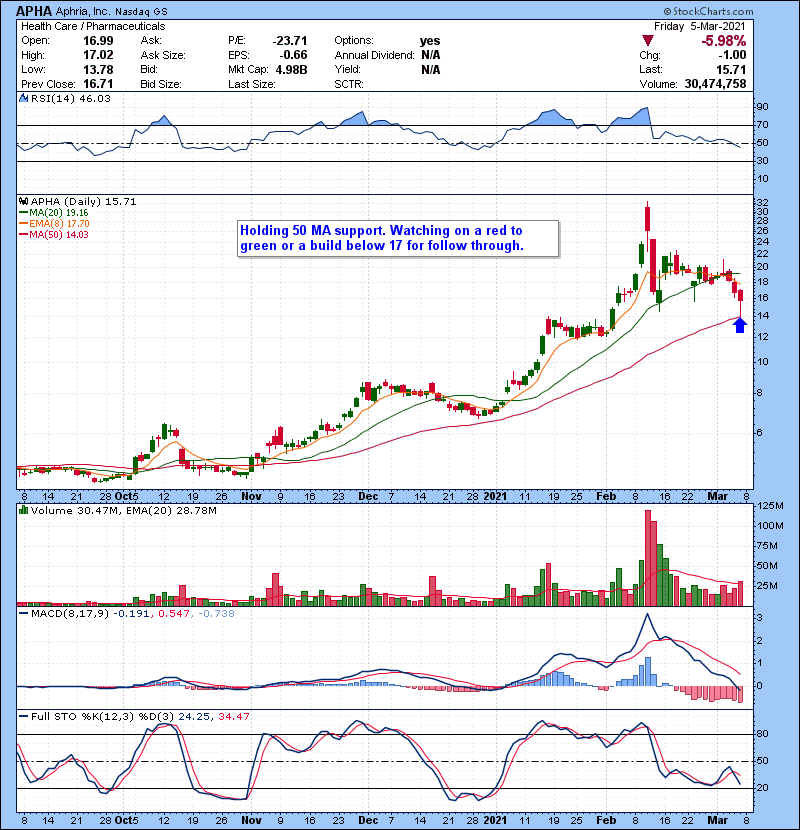Click the Volume 30,474,758 value
This screenshot has width=800, height=830.
coord(715,84)
